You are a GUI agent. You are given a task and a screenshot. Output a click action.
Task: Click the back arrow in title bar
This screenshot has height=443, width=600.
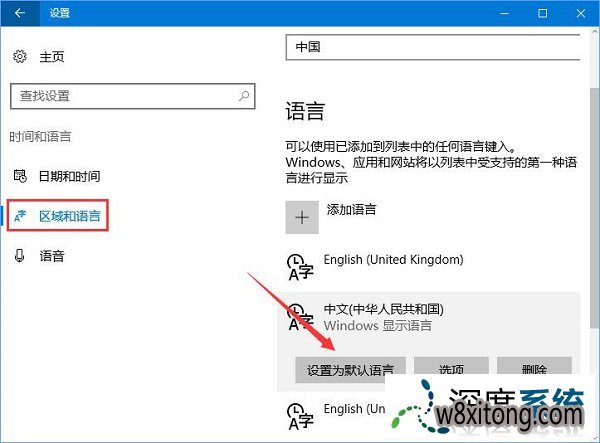point(19,14)
